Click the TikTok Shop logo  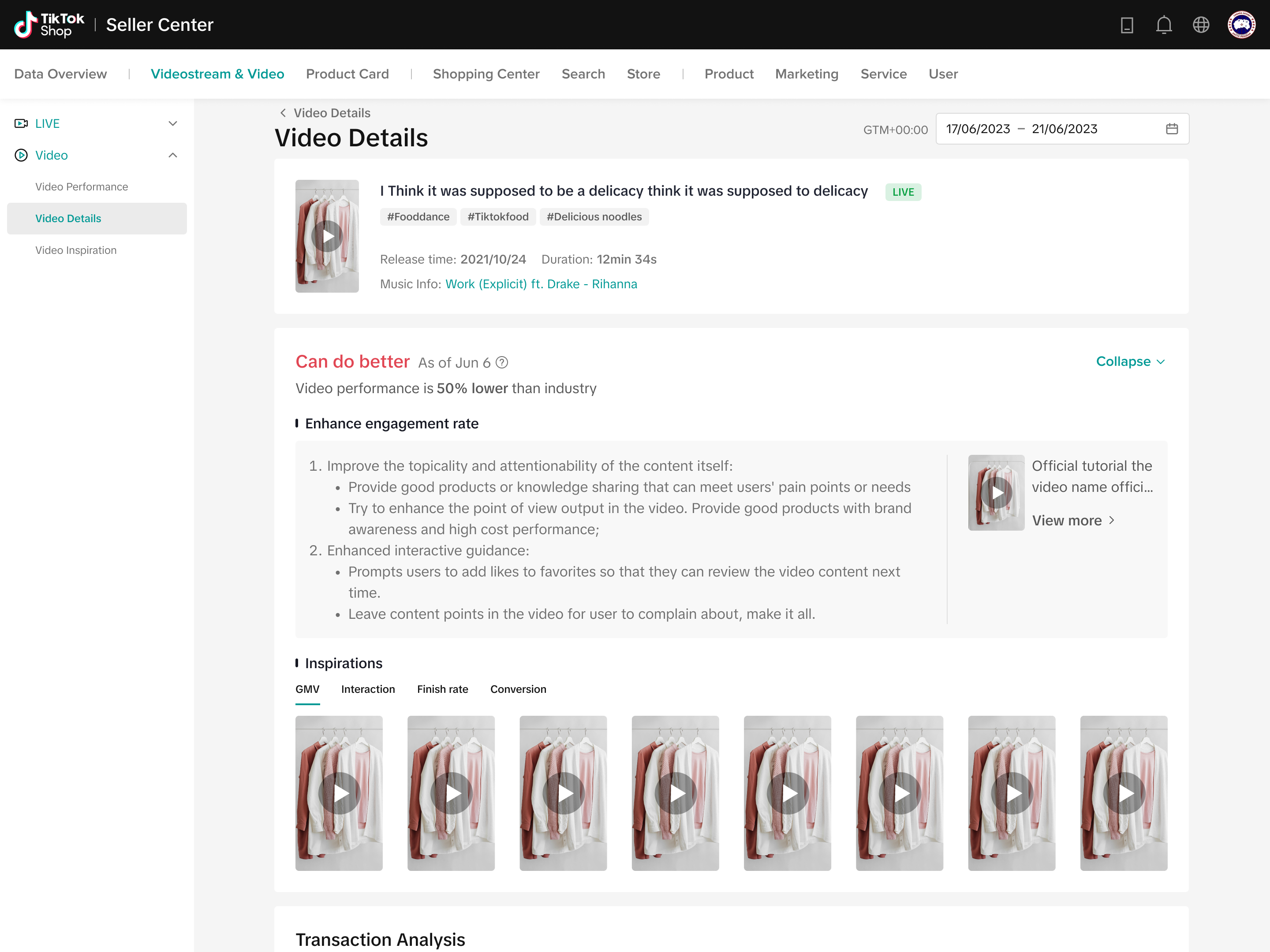(x=49, y=25)
